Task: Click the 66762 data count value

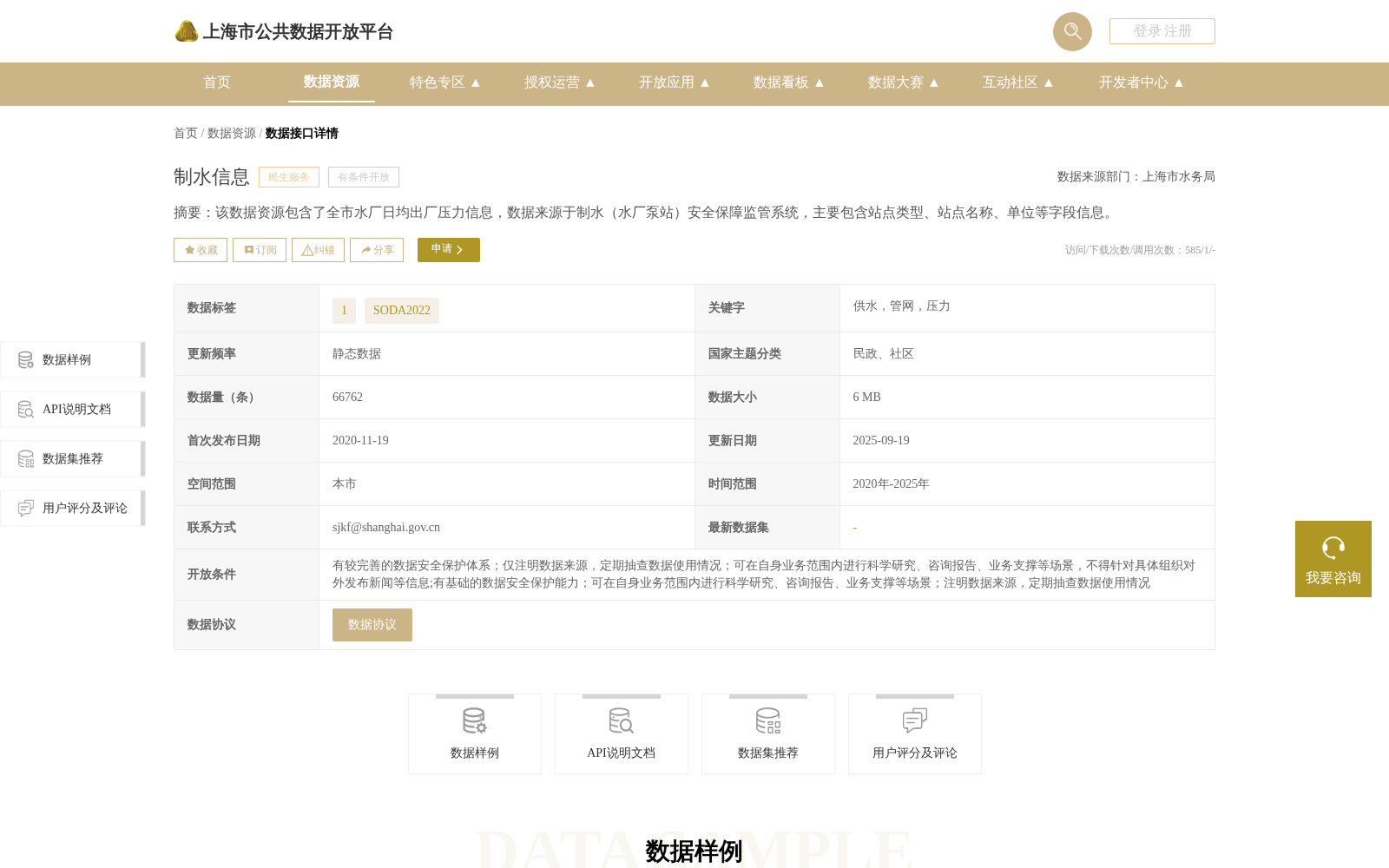Action: point(347,397)
